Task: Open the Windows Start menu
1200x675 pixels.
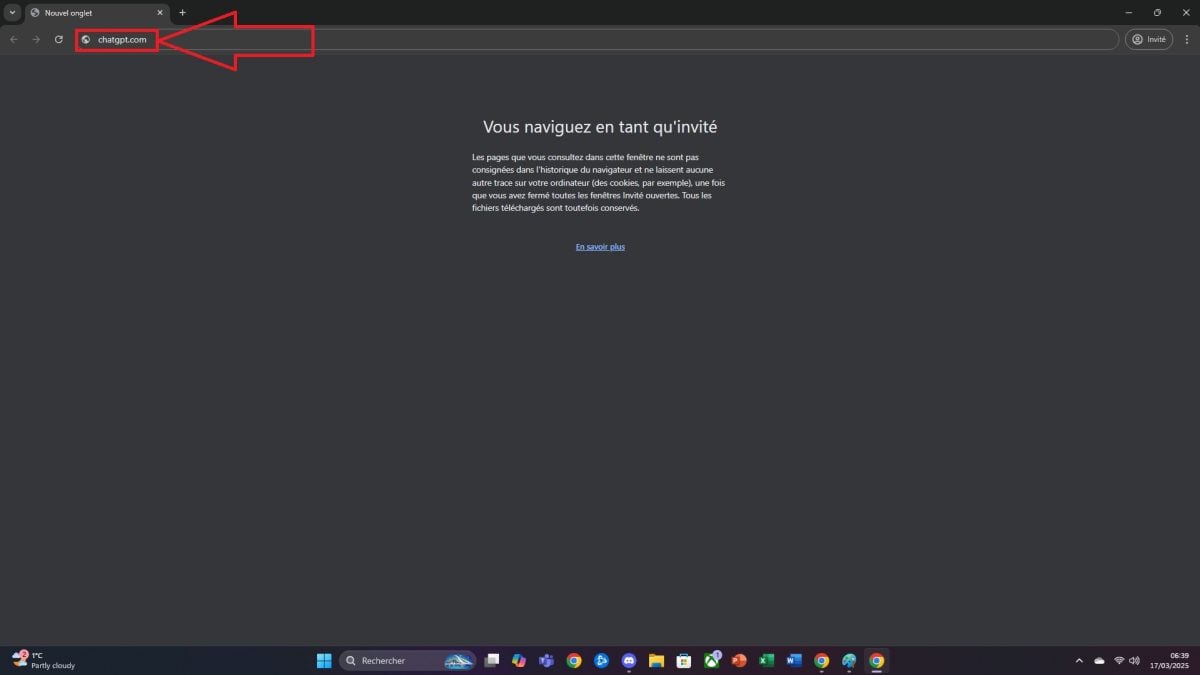Action: (x=324, y=660)
